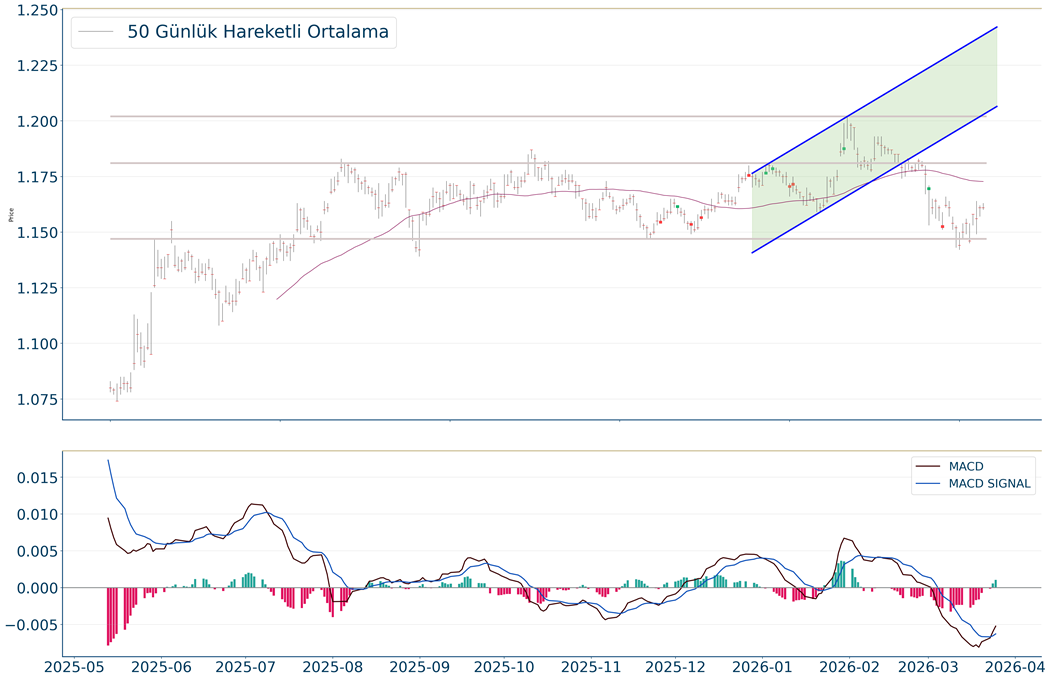Click the 2026-04 date label on x-axis
This screenshot has width=1050, height=679.
coord(1010,665)
